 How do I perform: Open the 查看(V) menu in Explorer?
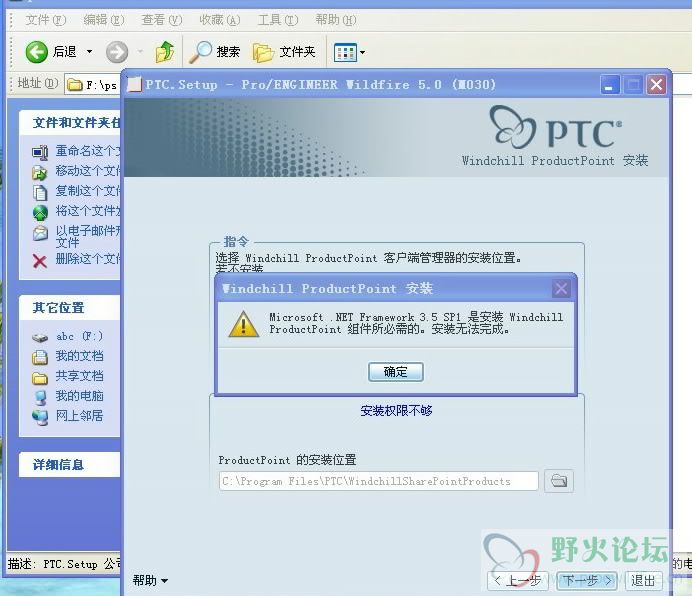[x=162, y=20]
